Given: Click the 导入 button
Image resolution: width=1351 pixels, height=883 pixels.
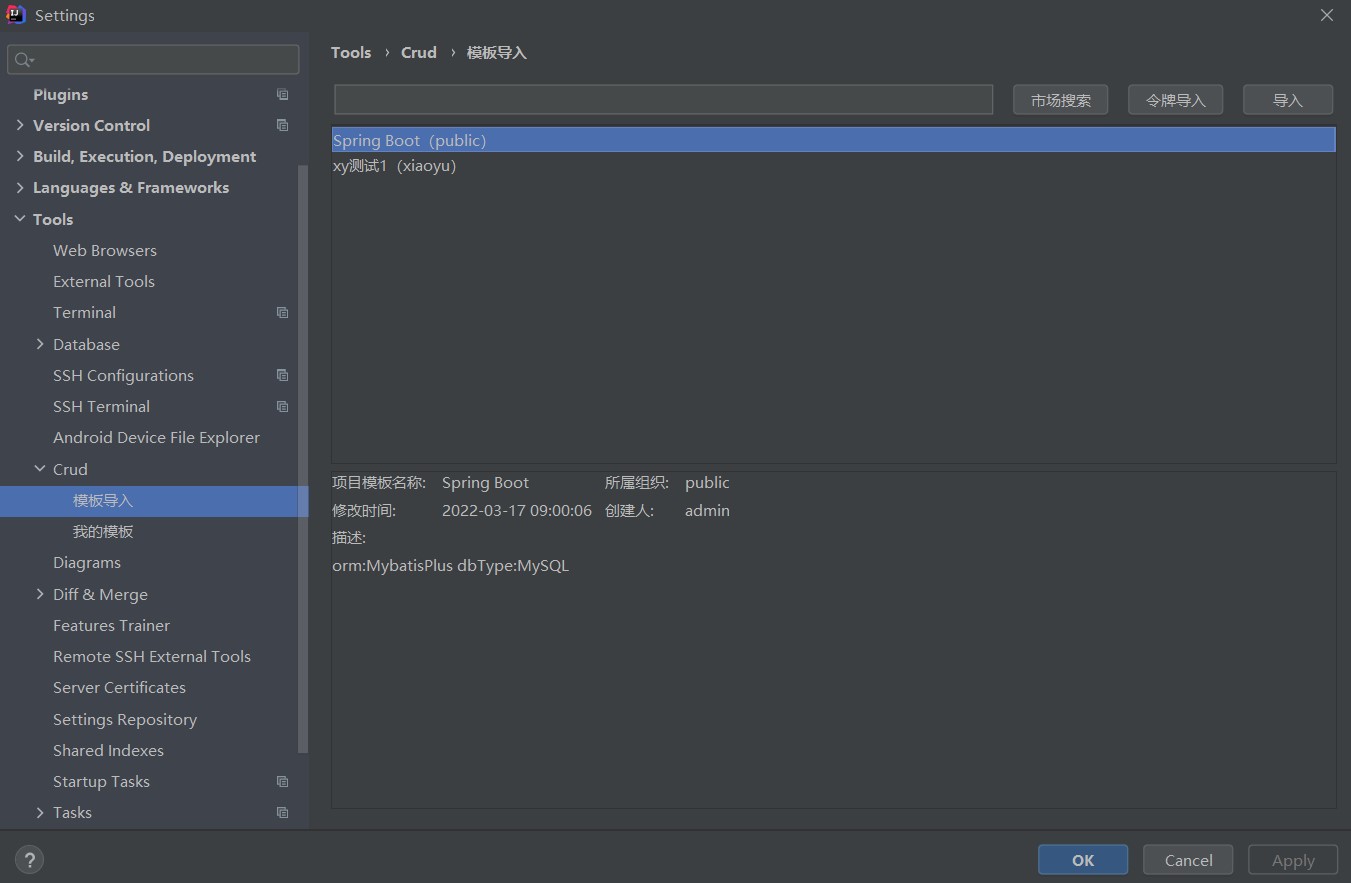Looking at the screenshot, I should coord(1288,100).
